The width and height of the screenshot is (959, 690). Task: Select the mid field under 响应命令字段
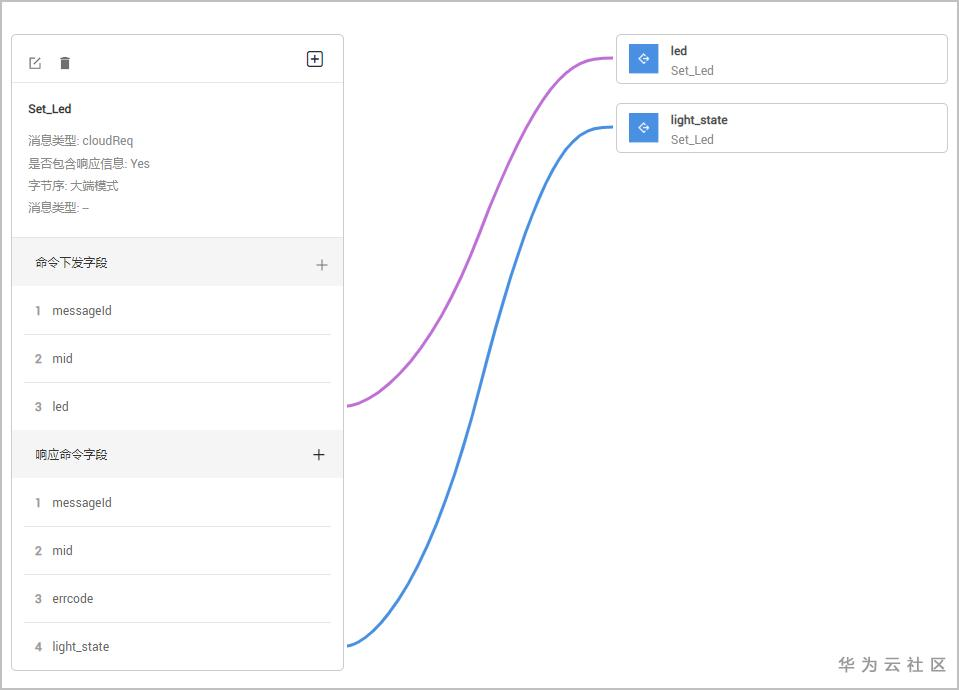click(62, 551)
